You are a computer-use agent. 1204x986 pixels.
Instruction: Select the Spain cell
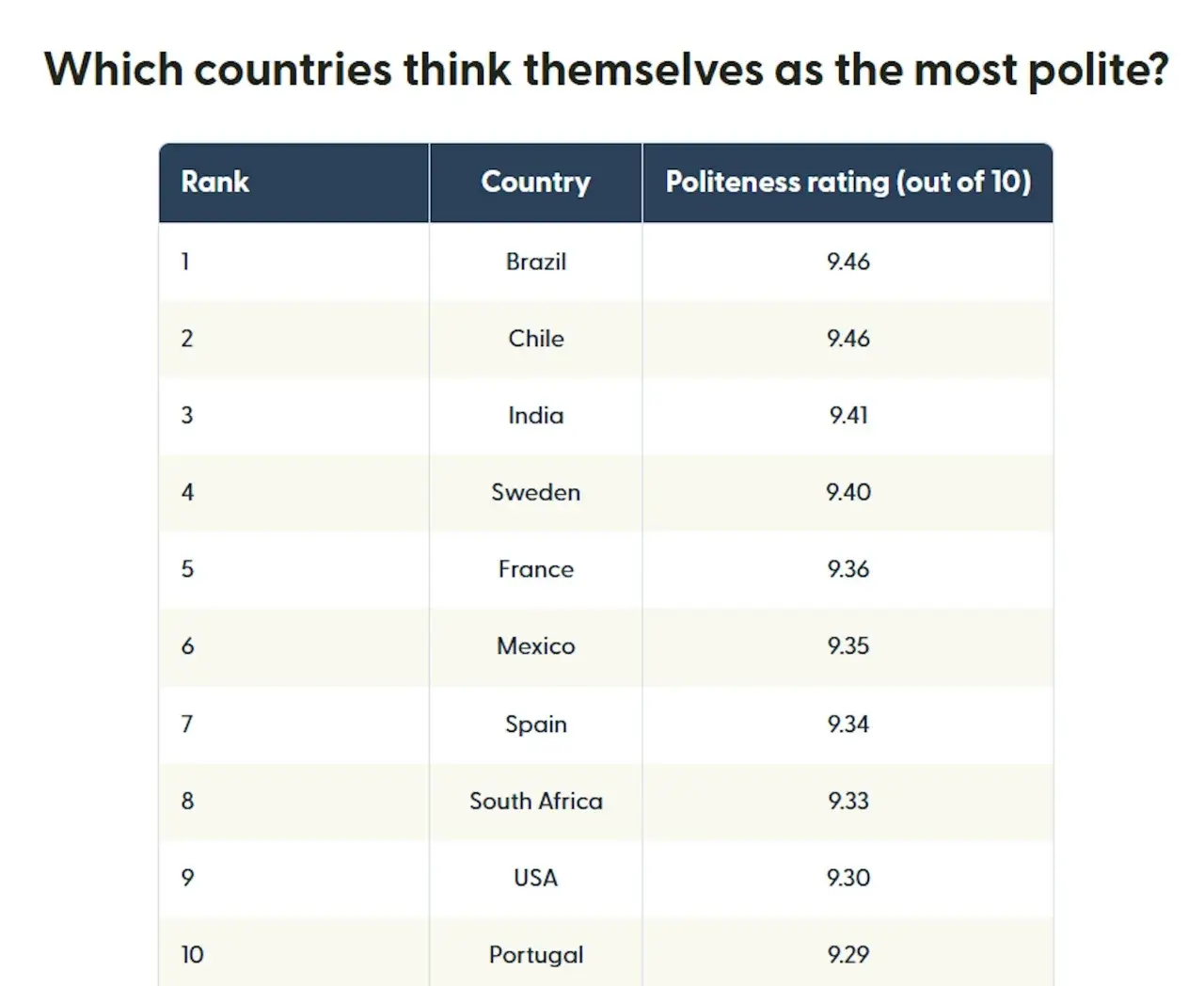point(535,724)
